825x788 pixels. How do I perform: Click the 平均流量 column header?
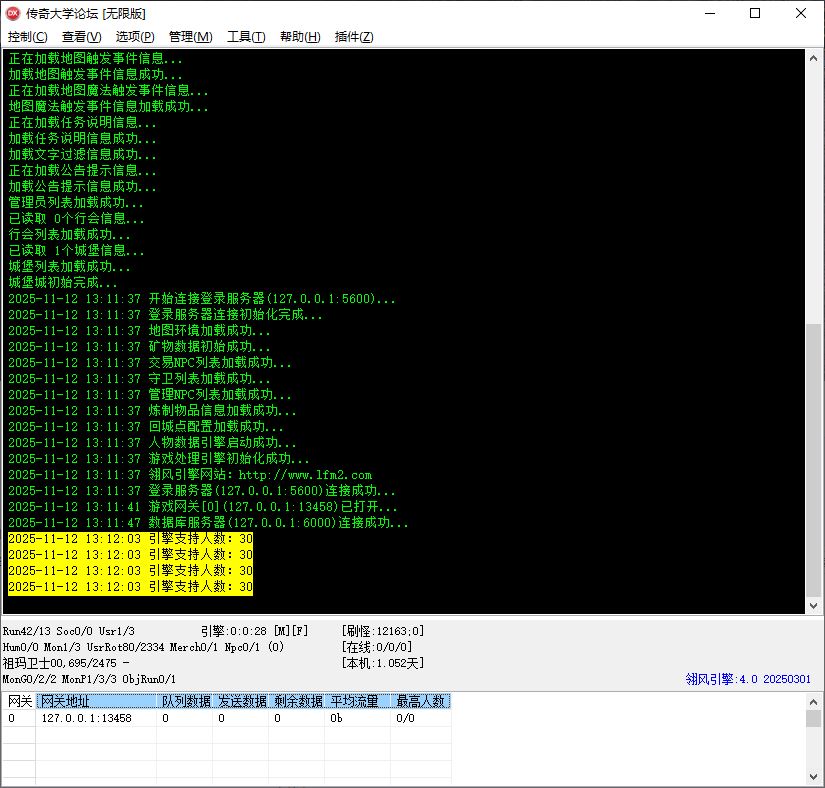coord(356,701)
